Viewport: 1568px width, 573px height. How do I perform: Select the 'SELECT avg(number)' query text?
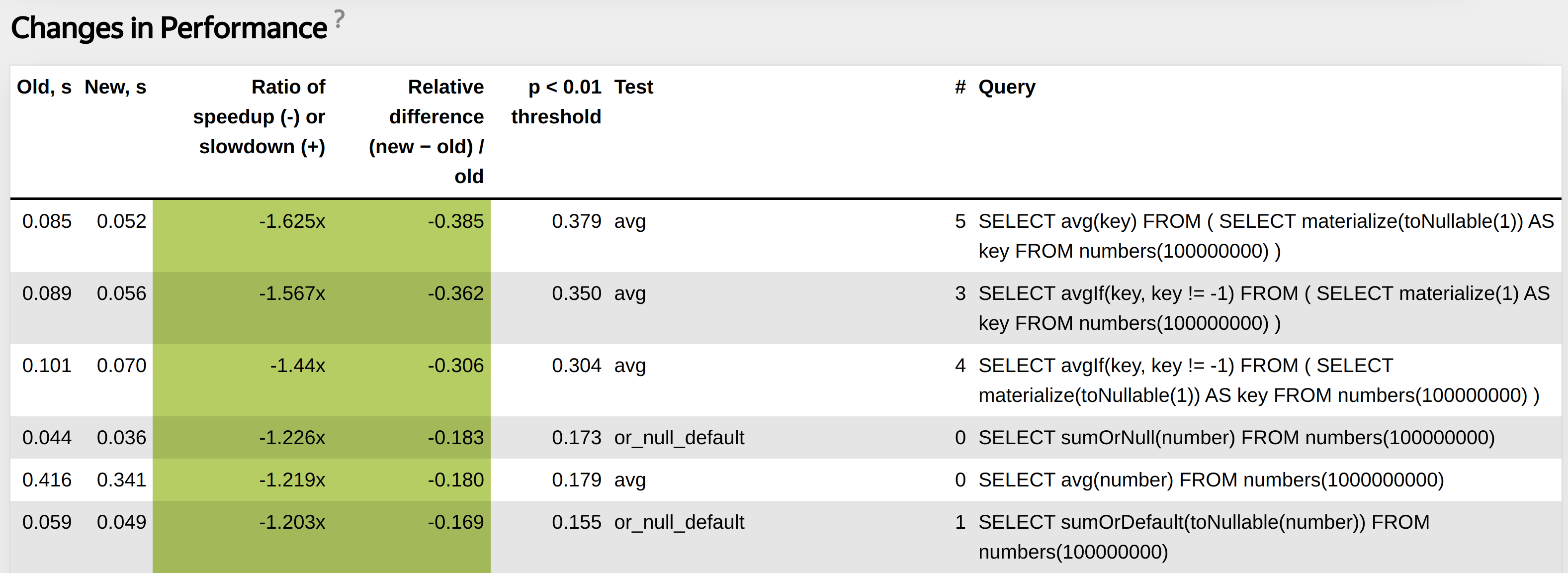tap(1211, 480)
